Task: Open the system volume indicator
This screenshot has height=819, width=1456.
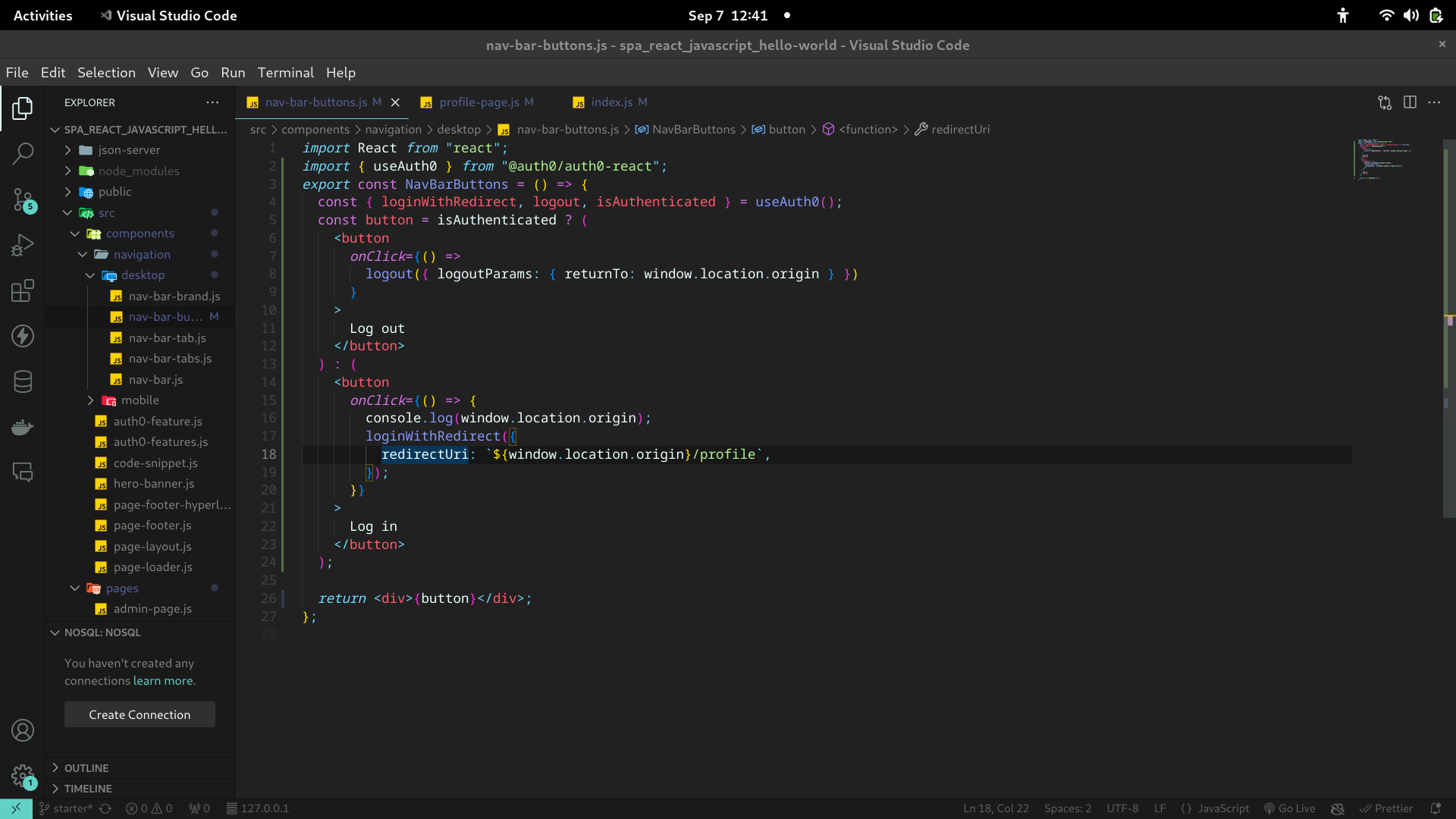Action: point(1410,15)
